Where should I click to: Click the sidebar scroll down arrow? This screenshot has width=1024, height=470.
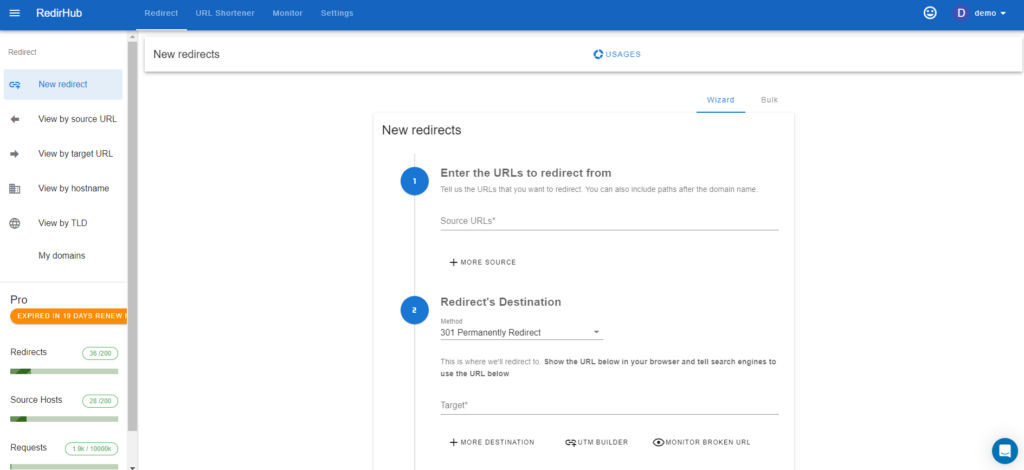pos(133,466)
